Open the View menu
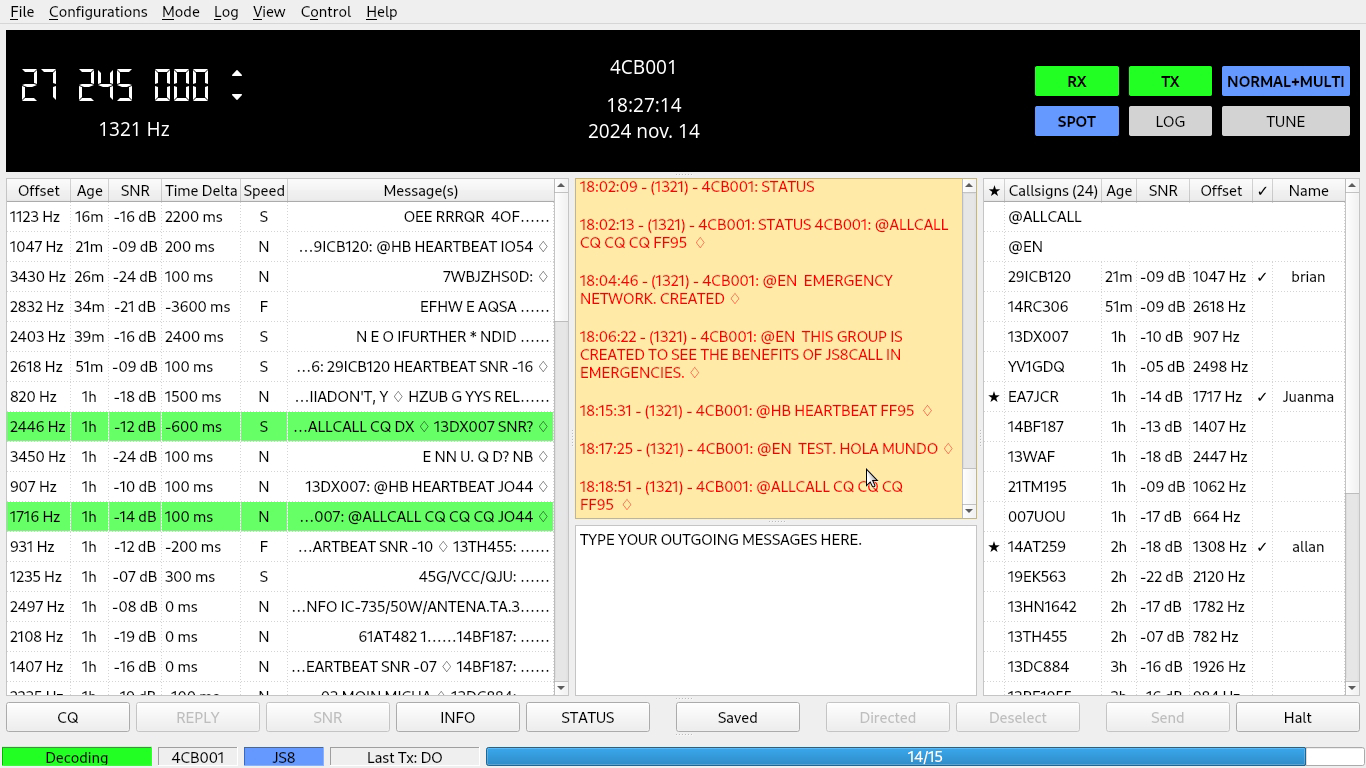 coord(269,12)
